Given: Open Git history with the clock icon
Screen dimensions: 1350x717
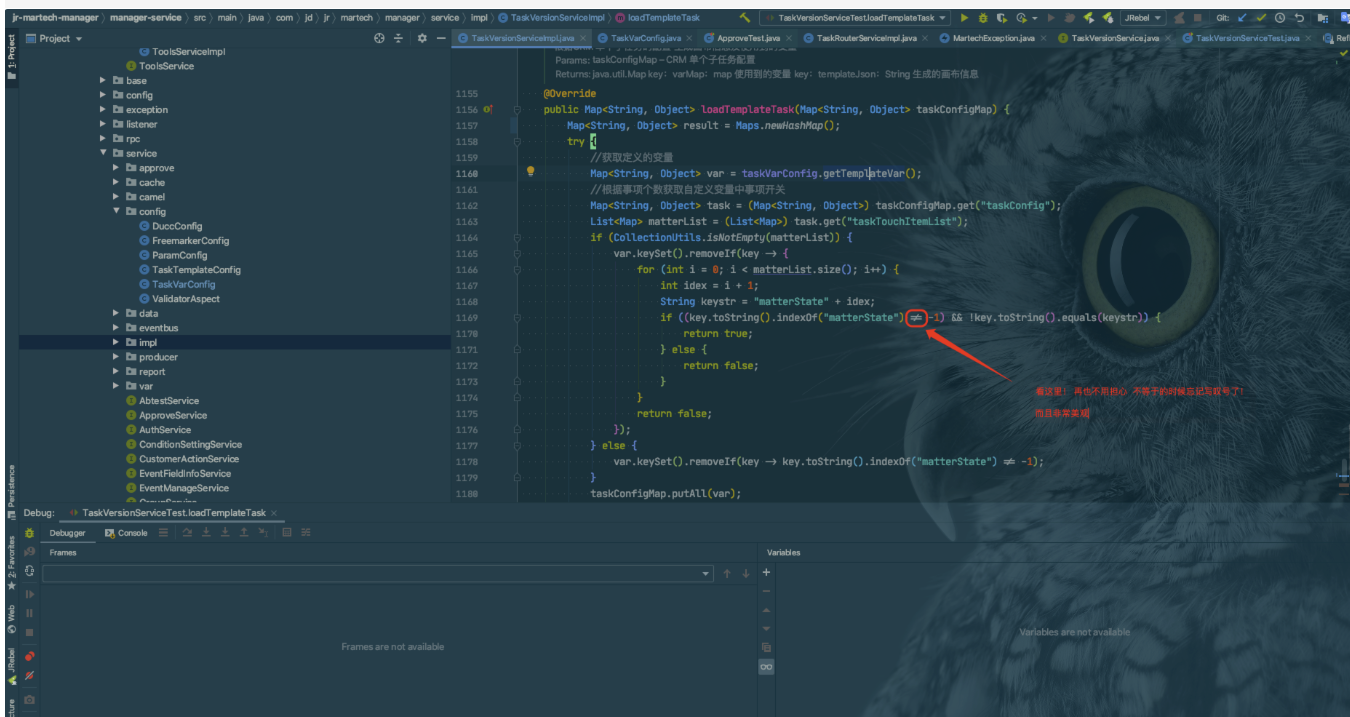Looking at the screenshot, I should click(1280, 18).
